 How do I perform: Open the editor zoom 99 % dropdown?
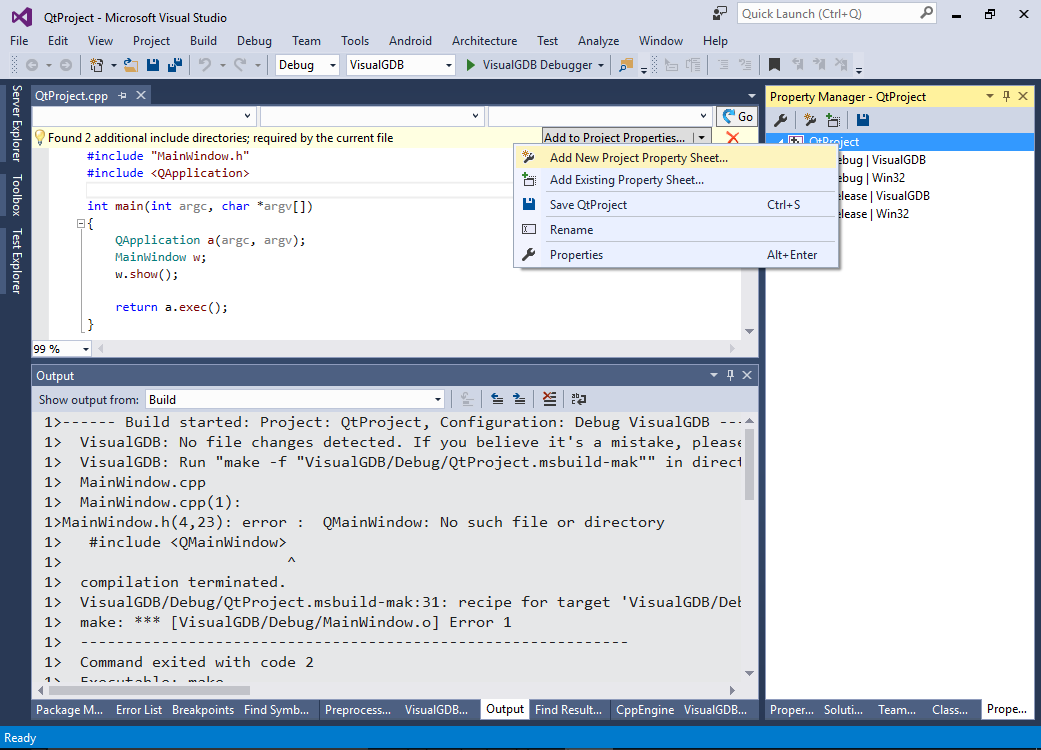tap(86, 349)
